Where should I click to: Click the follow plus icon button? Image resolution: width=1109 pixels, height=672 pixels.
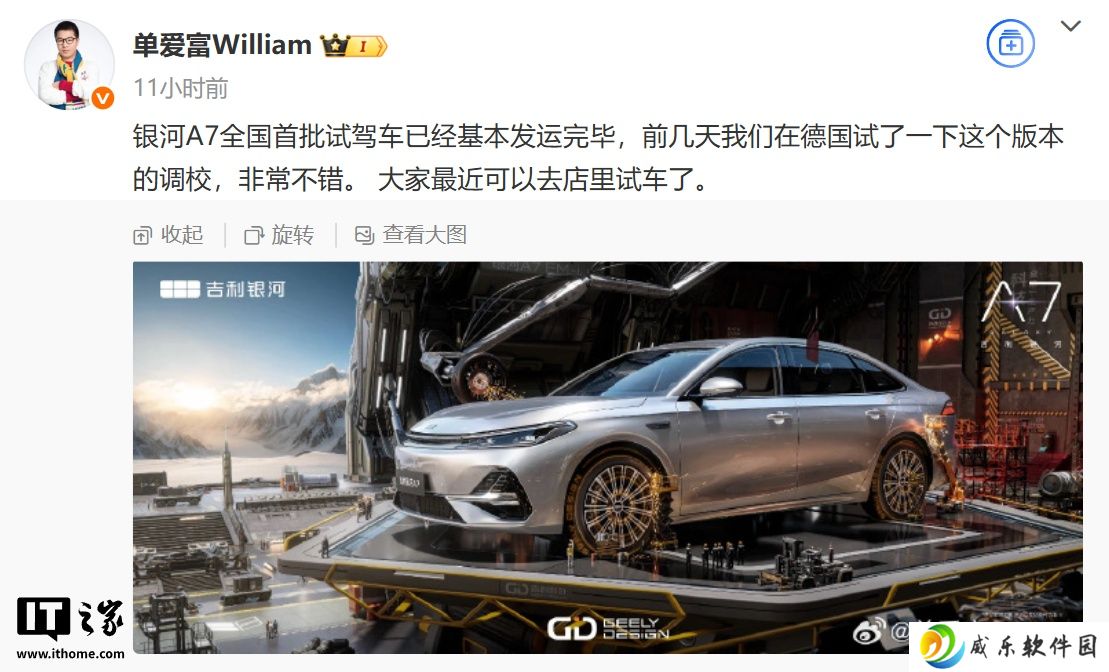click(1010, 44)
